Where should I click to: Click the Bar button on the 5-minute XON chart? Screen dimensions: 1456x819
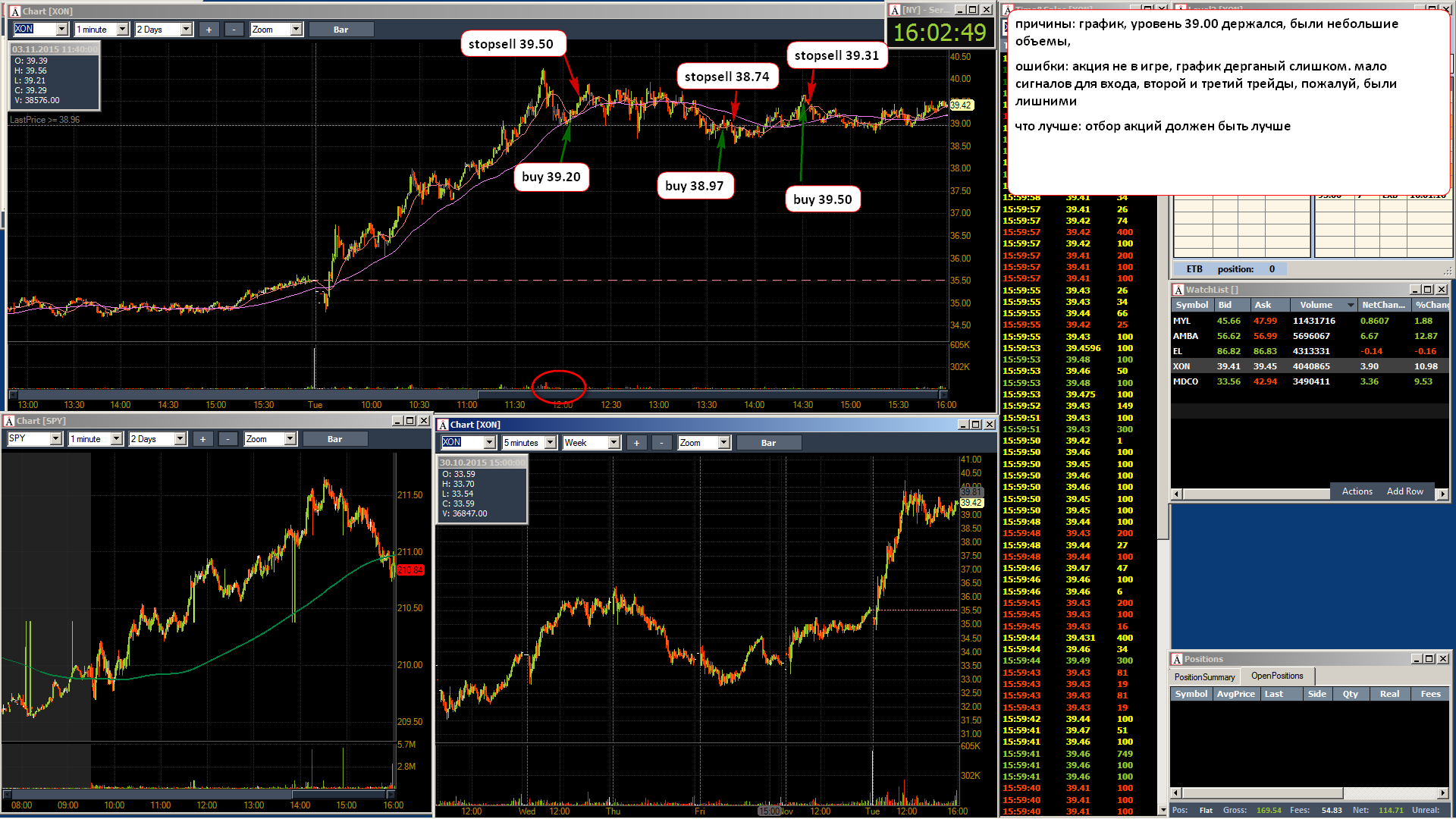pos(769,443)
